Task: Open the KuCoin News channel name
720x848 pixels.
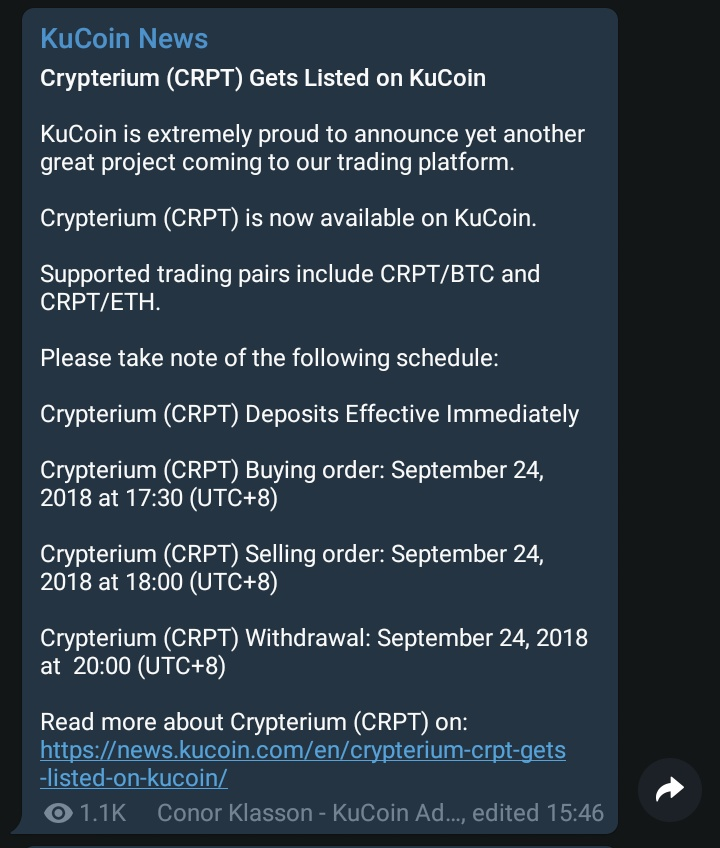Action: click(x=124, y=39)
